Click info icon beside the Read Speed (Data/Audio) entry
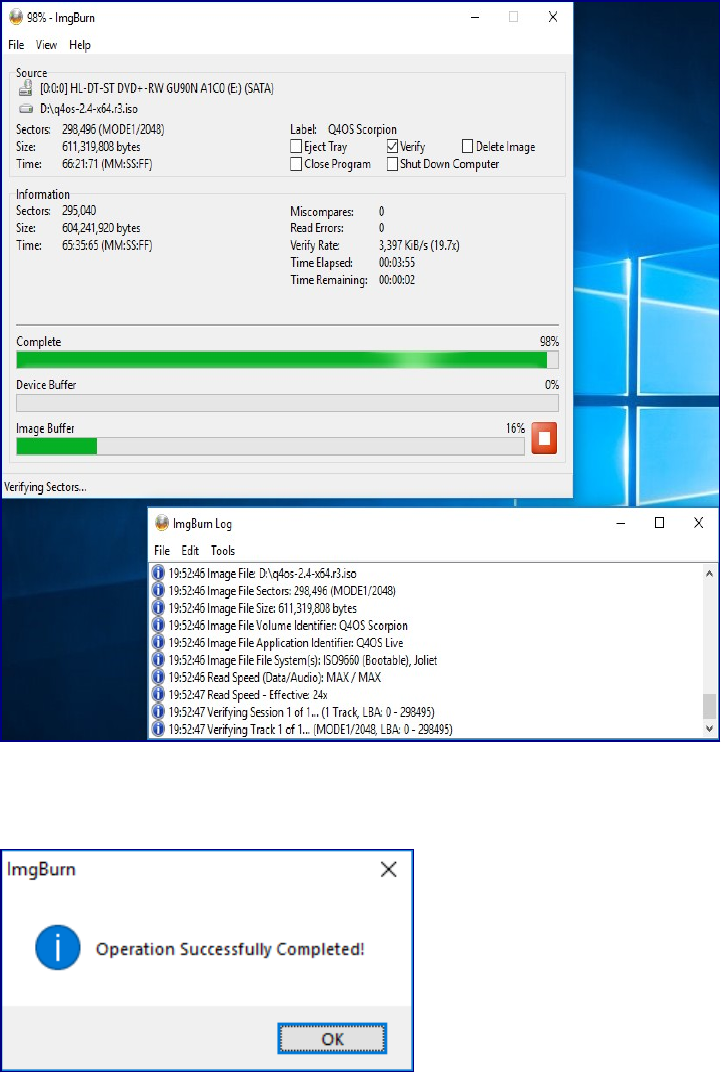Screen dimensions: 721x1073 [x=158, y=677]
